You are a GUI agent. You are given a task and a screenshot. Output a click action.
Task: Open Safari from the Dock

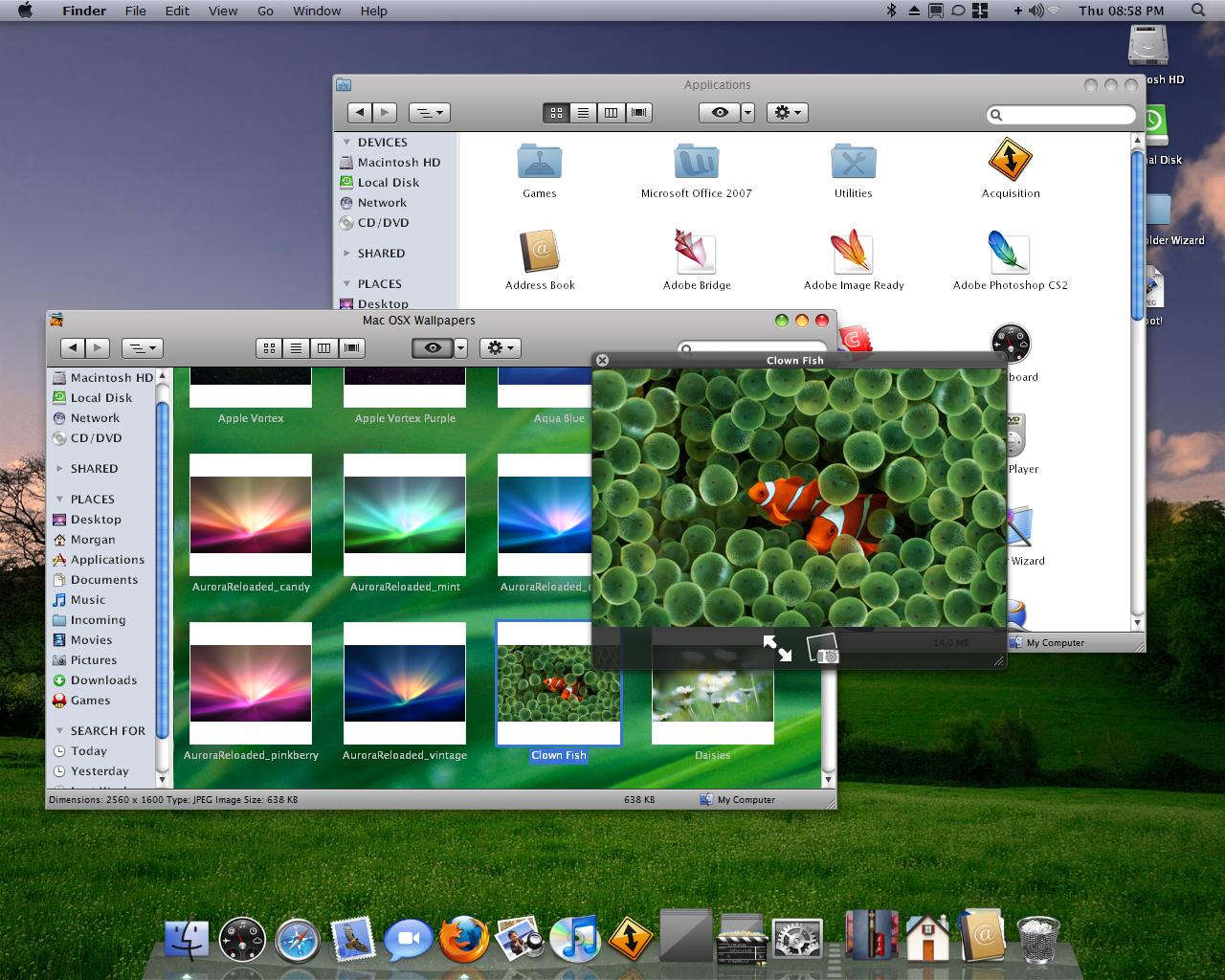point(298,940)
